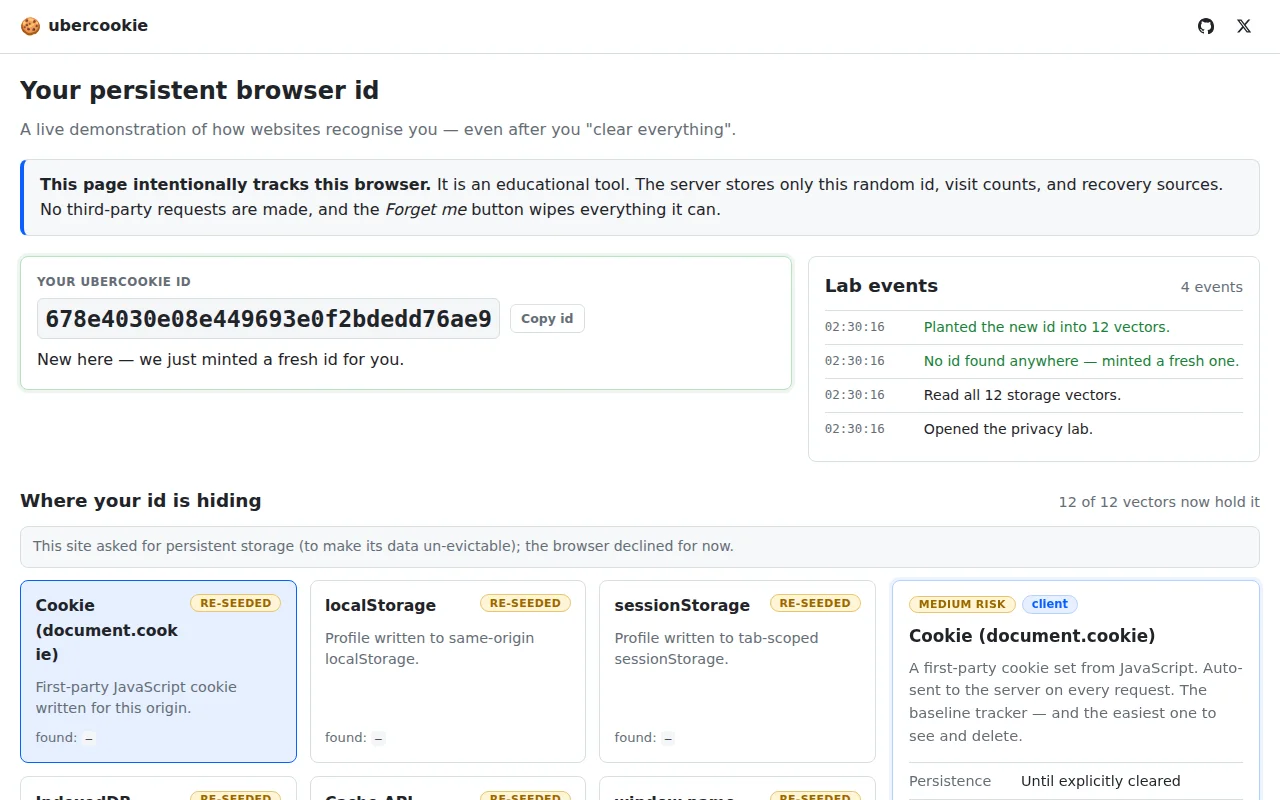1280x800 pixels.
Task: Click 'Where your id is hiding' heading
Action: click(141, 501)
